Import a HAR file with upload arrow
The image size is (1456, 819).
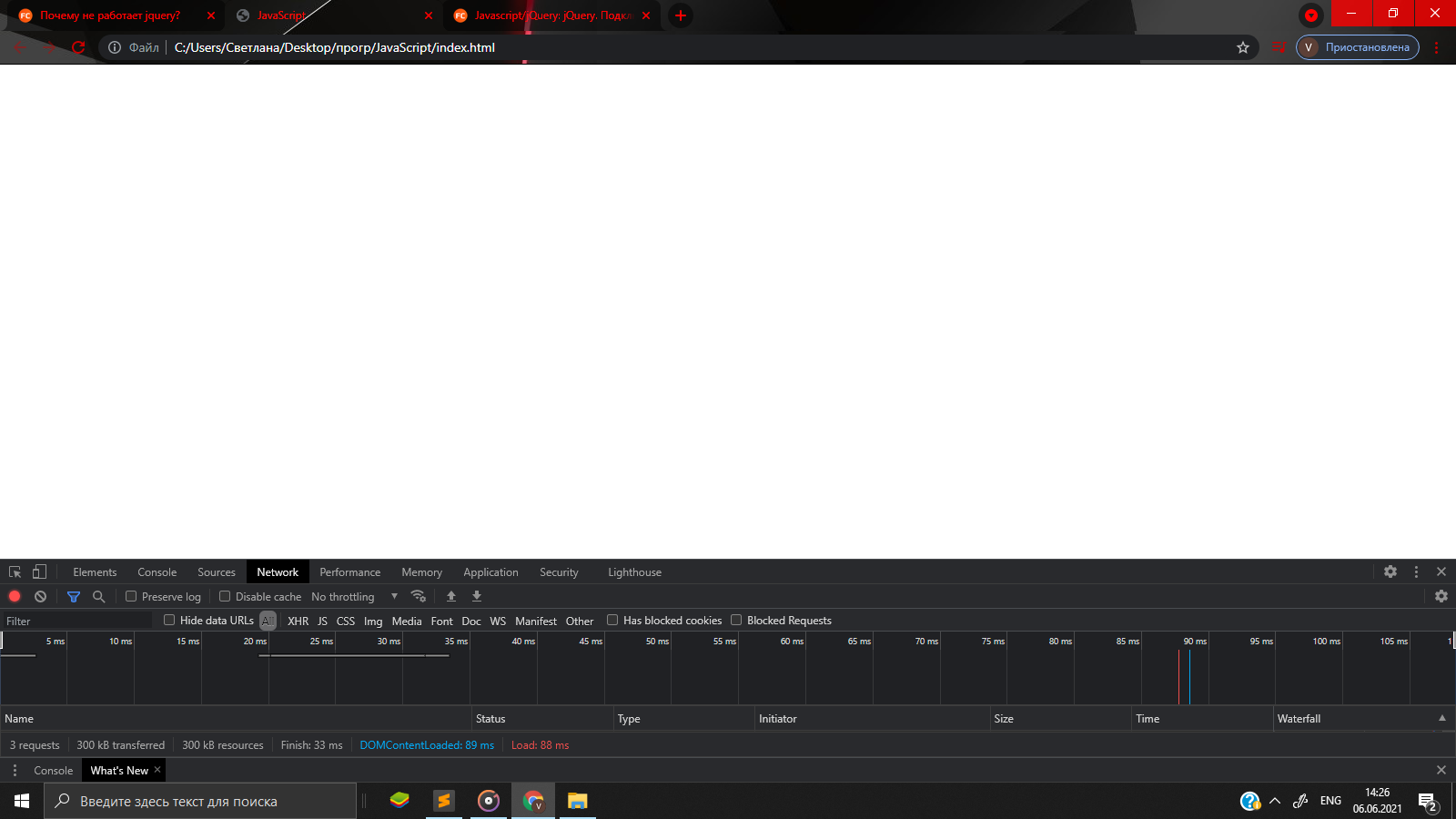coord(451,597)
